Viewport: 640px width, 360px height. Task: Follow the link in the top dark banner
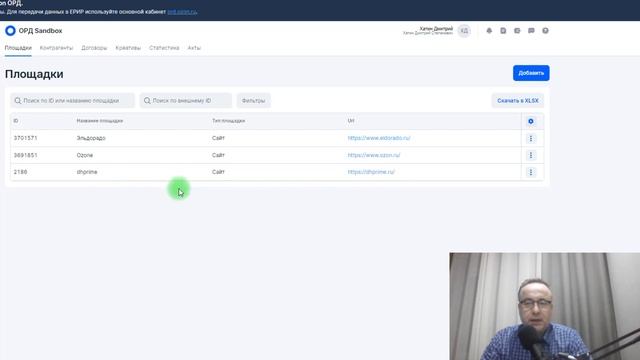point(182,12)
